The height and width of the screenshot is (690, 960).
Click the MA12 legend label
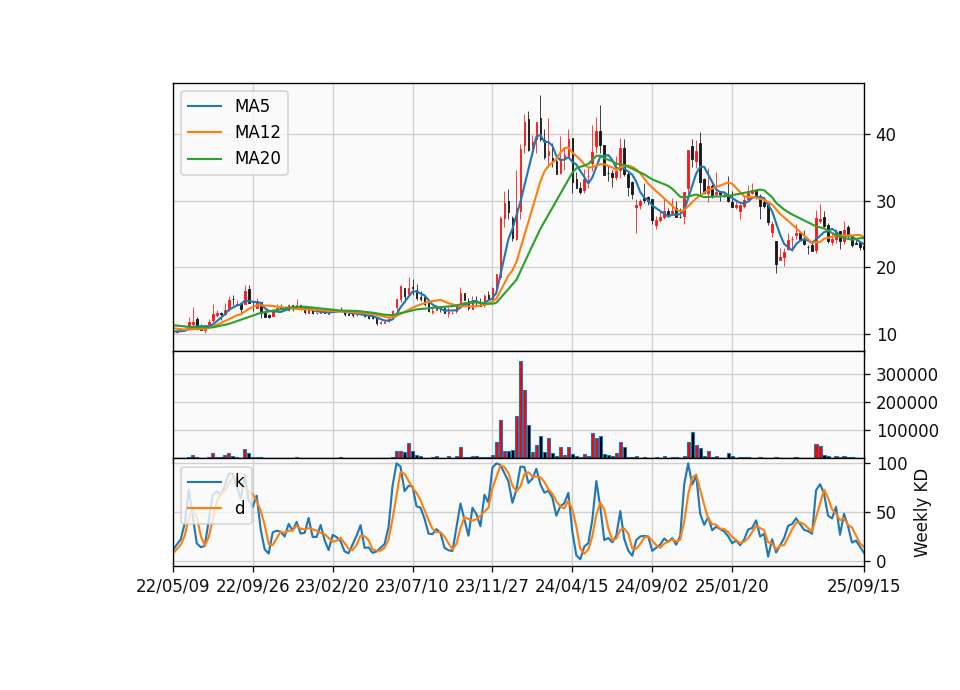point(257,132)
